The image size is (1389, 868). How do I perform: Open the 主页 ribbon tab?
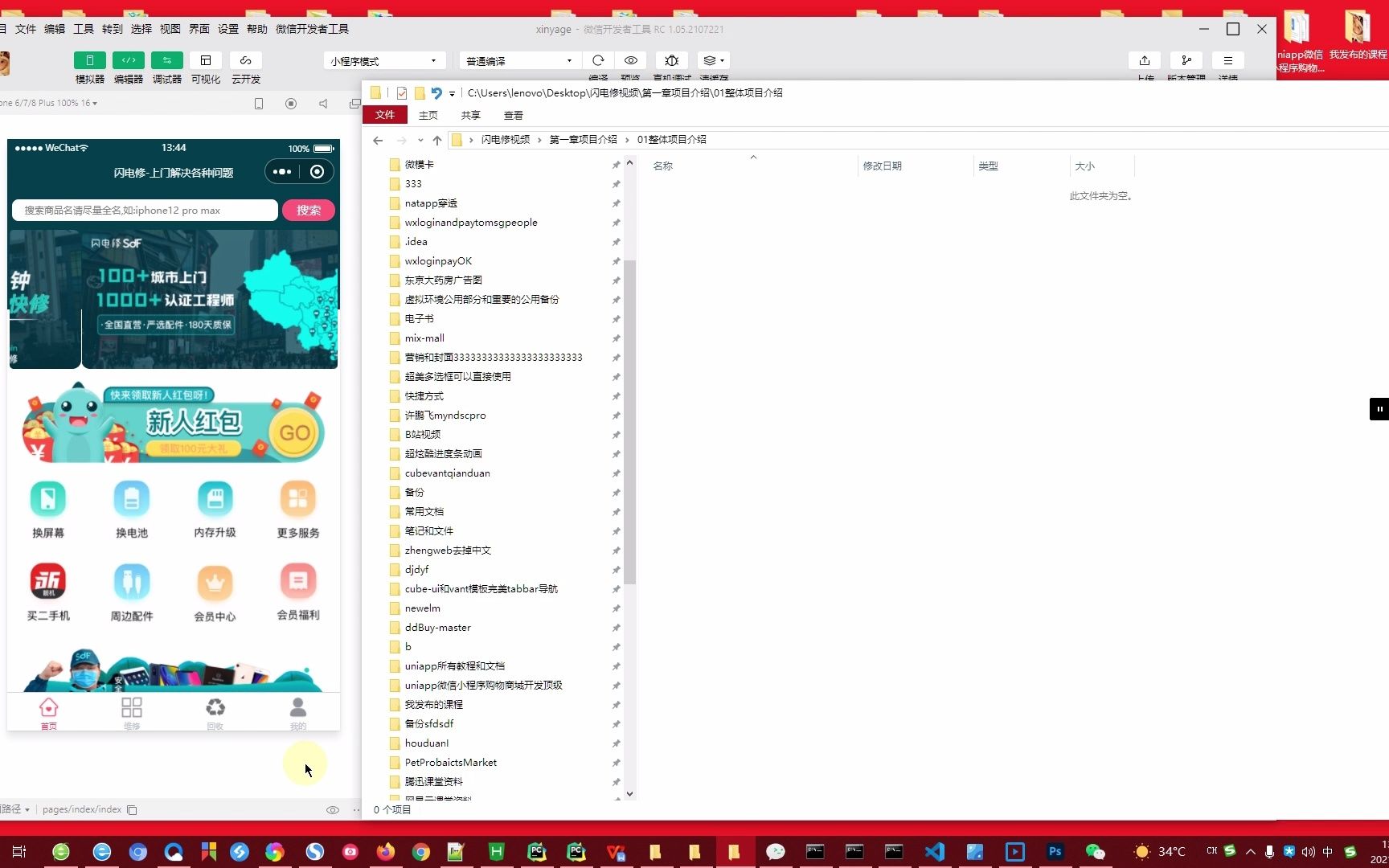[x=428, y=115]
